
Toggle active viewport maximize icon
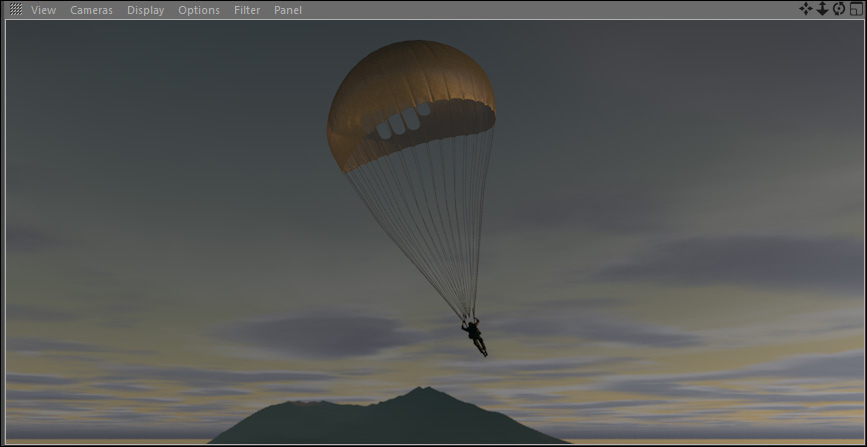(856, 9)
